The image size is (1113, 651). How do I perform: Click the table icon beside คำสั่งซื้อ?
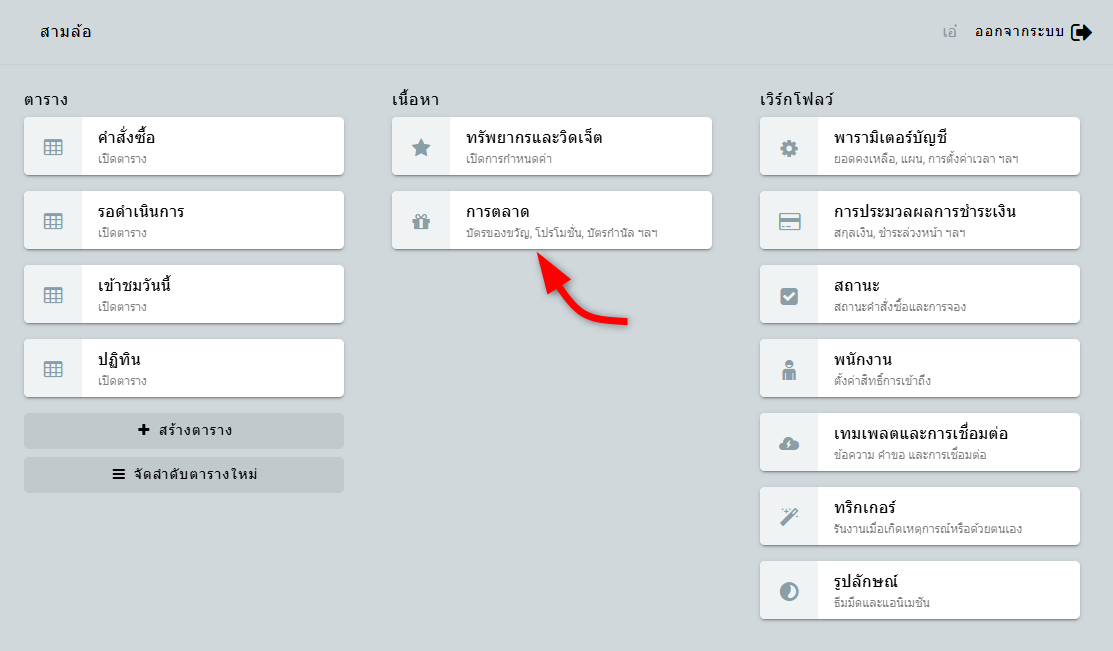(53, 147)
